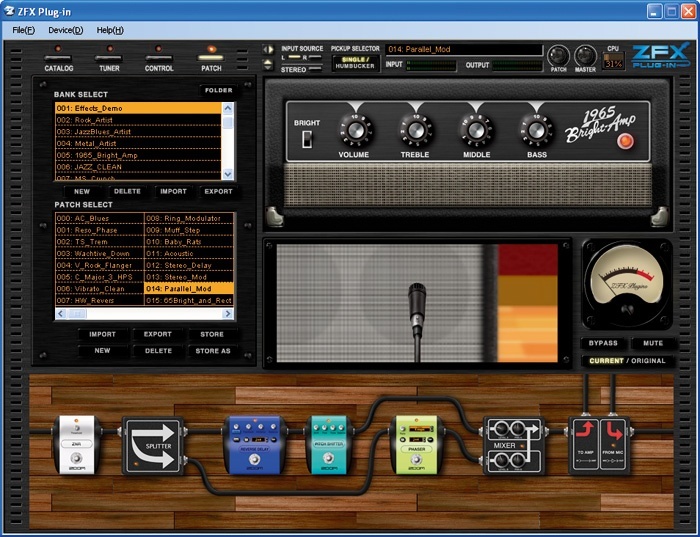700x537 pixels.
Task: Click the Splitter pedal on the pedalboard
Action: coord(153,446)
